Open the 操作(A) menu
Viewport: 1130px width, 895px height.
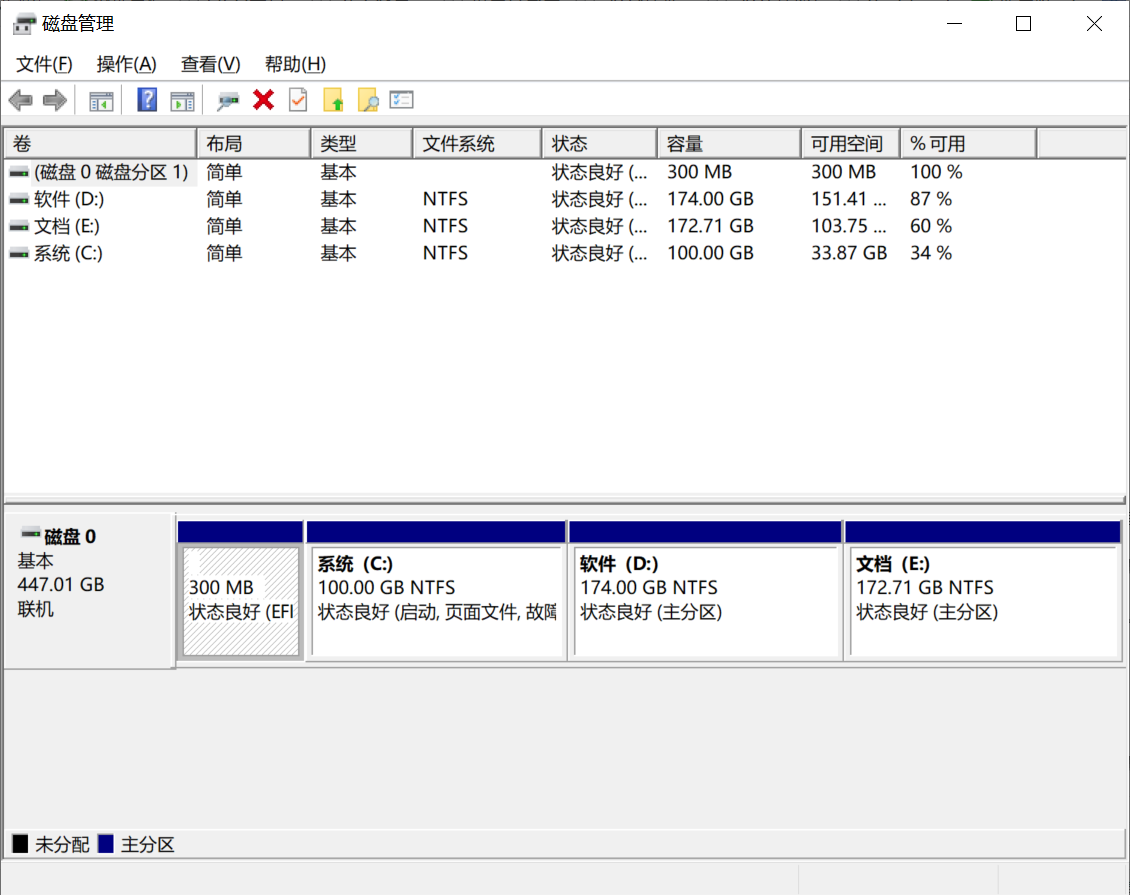tap(126, 64)
